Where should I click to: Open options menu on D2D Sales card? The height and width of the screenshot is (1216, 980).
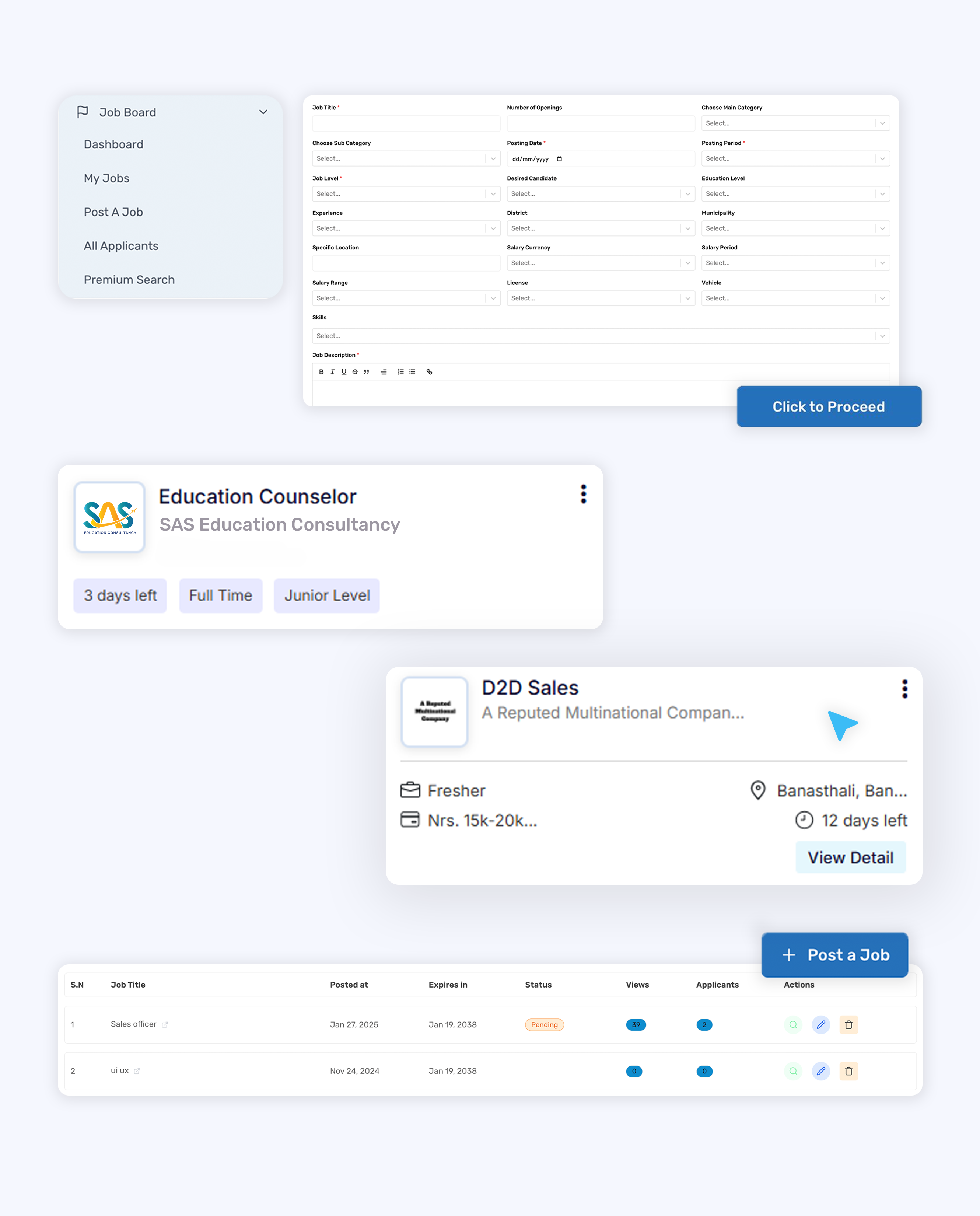pos(904,689)
